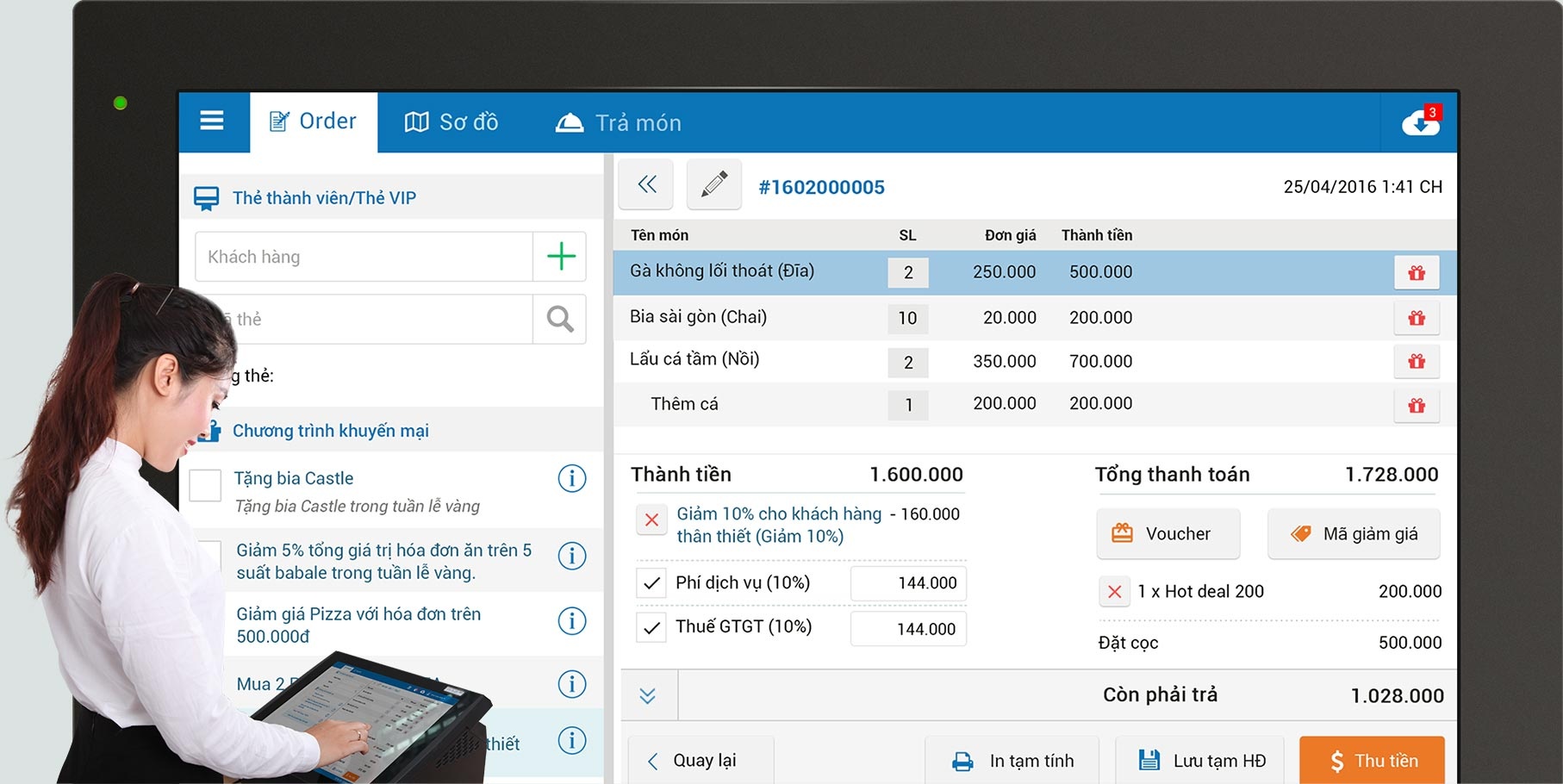The height and width of the screenshot is (784, 1563).
Task: Uncheck Phí dịch vụ (10%) checkbox
Action: tap(651, 583)
